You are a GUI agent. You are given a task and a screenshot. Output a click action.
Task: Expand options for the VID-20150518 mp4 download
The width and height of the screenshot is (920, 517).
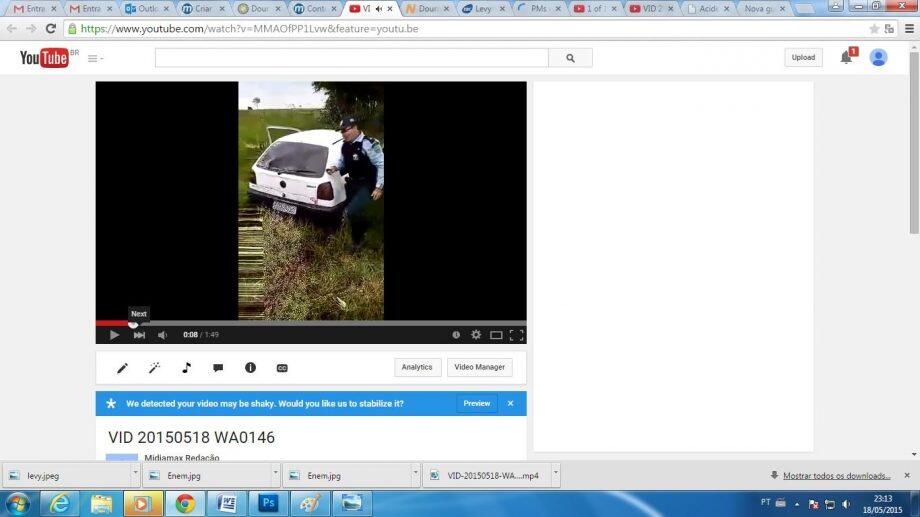point(555,475)
